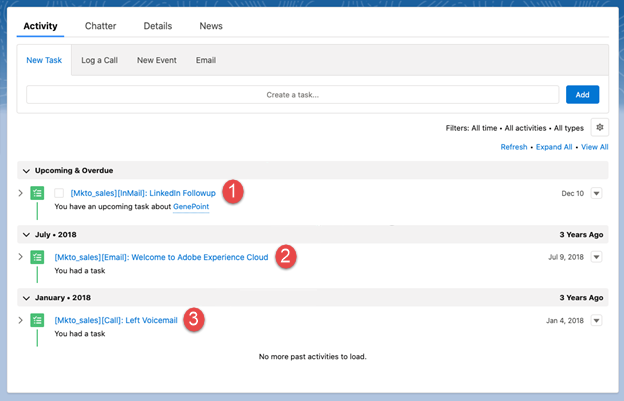Mark the LinkedIn Followup task complete
The width and height of the screenshot is (624, 401).
coord(59,193)
